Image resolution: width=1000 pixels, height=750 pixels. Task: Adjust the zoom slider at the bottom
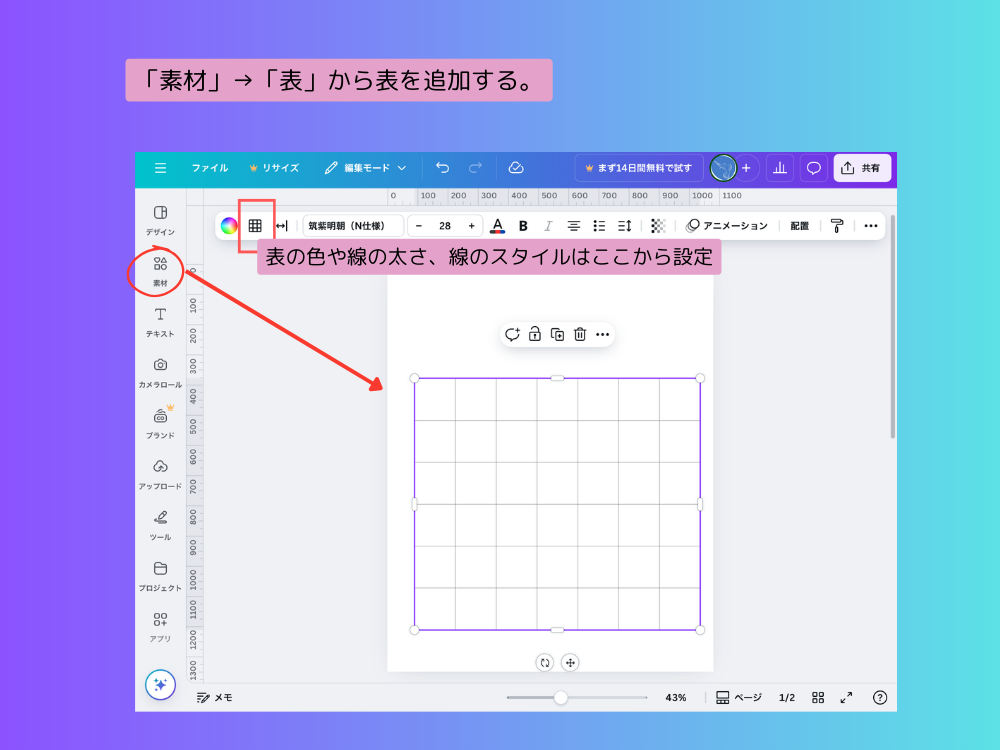coord(562,697)
